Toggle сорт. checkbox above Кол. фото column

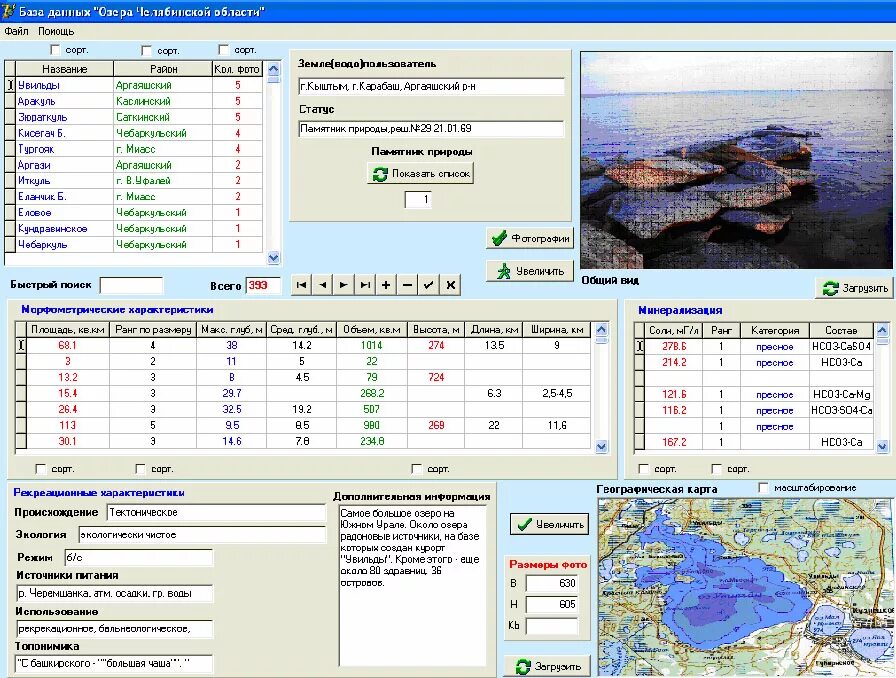(x=223, y=50)
